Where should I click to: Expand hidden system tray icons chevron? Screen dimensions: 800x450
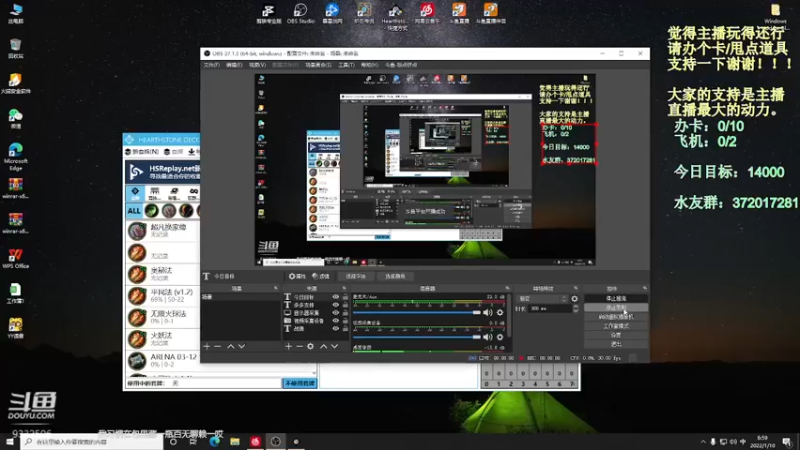pos(703,442)
